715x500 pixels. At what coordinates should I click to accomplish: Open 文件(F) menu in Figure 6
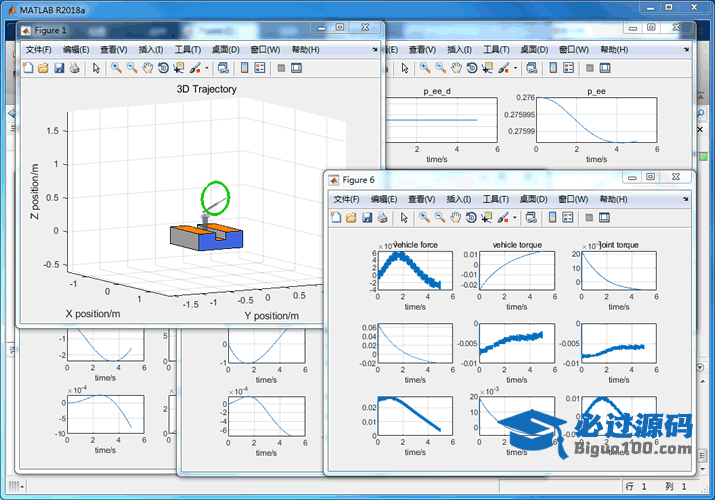[346, 199]
